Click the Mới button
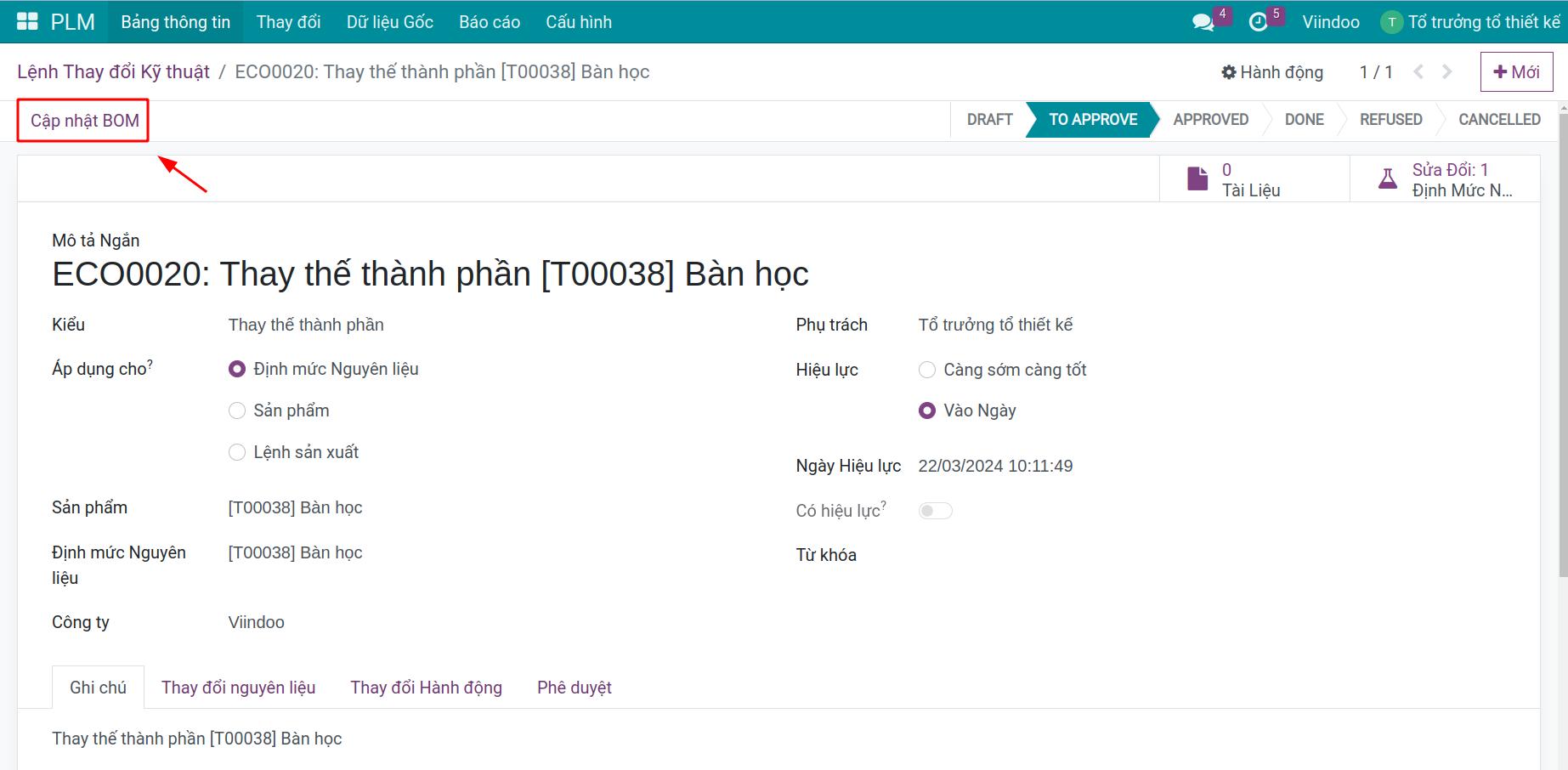 coord(1516,72)
